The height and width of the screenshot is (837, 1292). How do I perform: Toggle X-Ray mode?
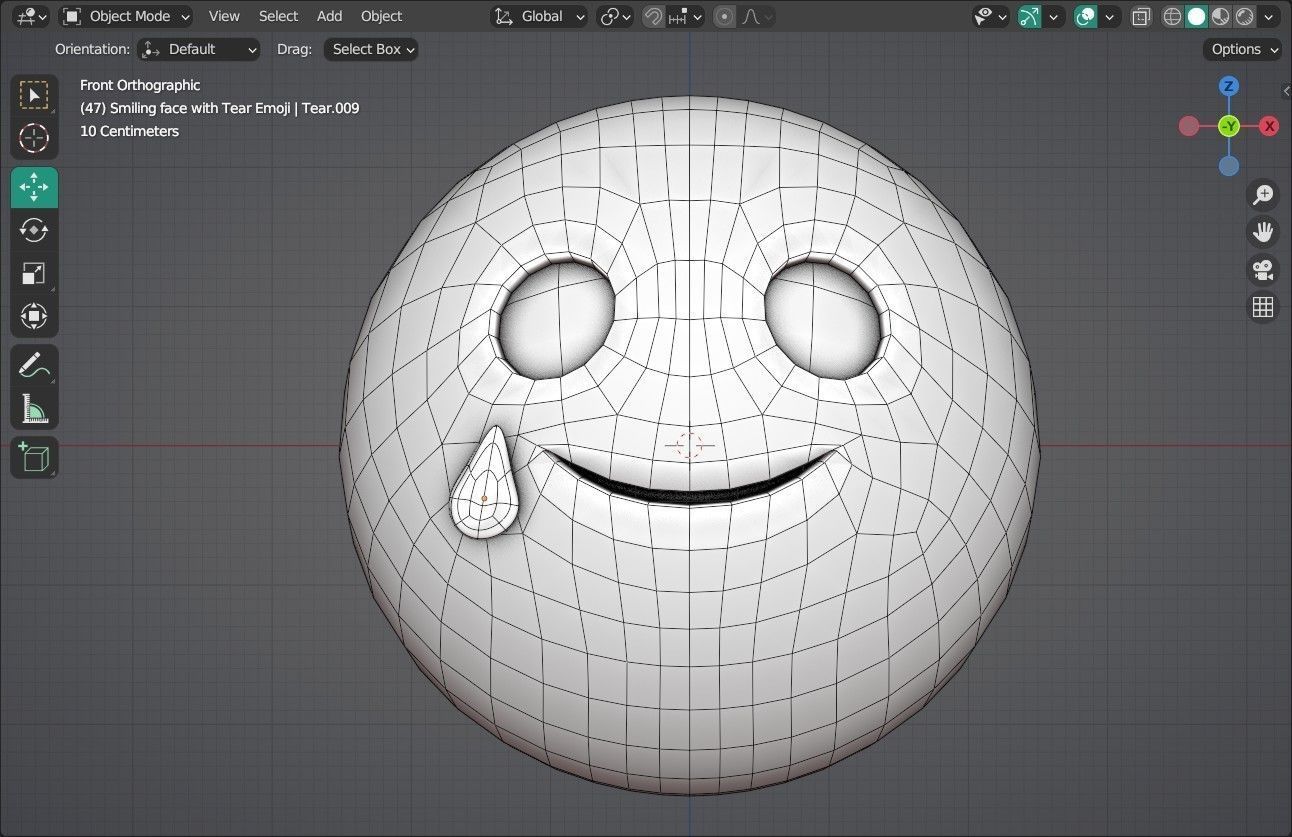[1141, 16]
